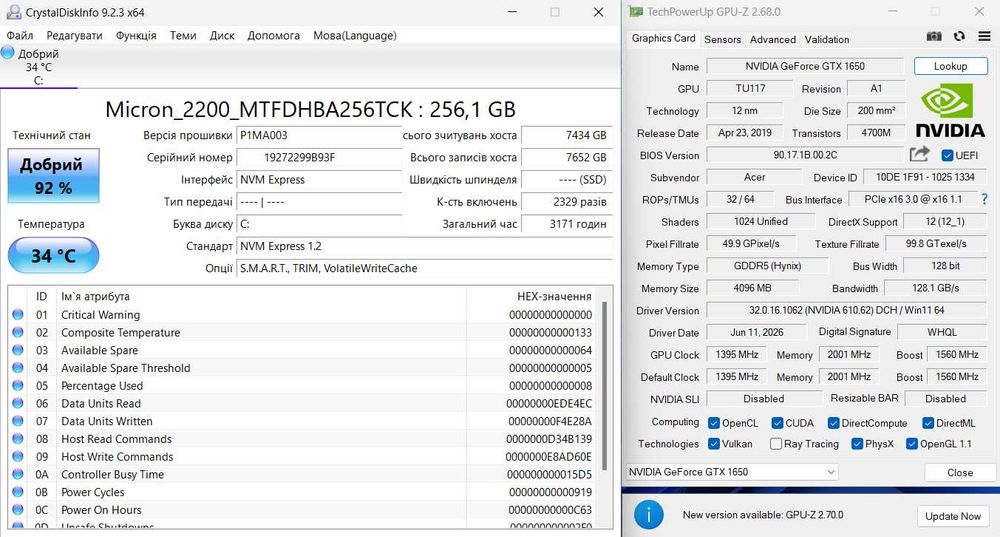Screen dimensions: 1000x537
Task: Switch to the Validation tab
Action: (827, 40)
